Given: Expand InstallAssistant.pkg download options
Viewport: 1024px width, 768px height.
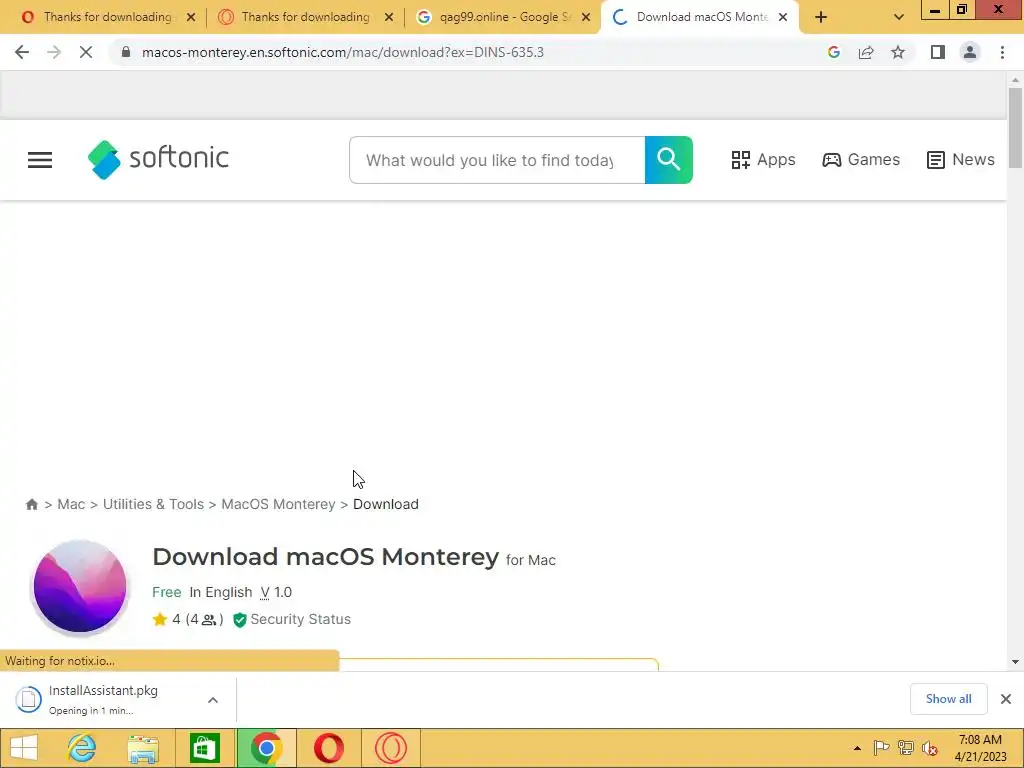Looking at the screenshot, I should pyautogui.click(x=212, y=700).
